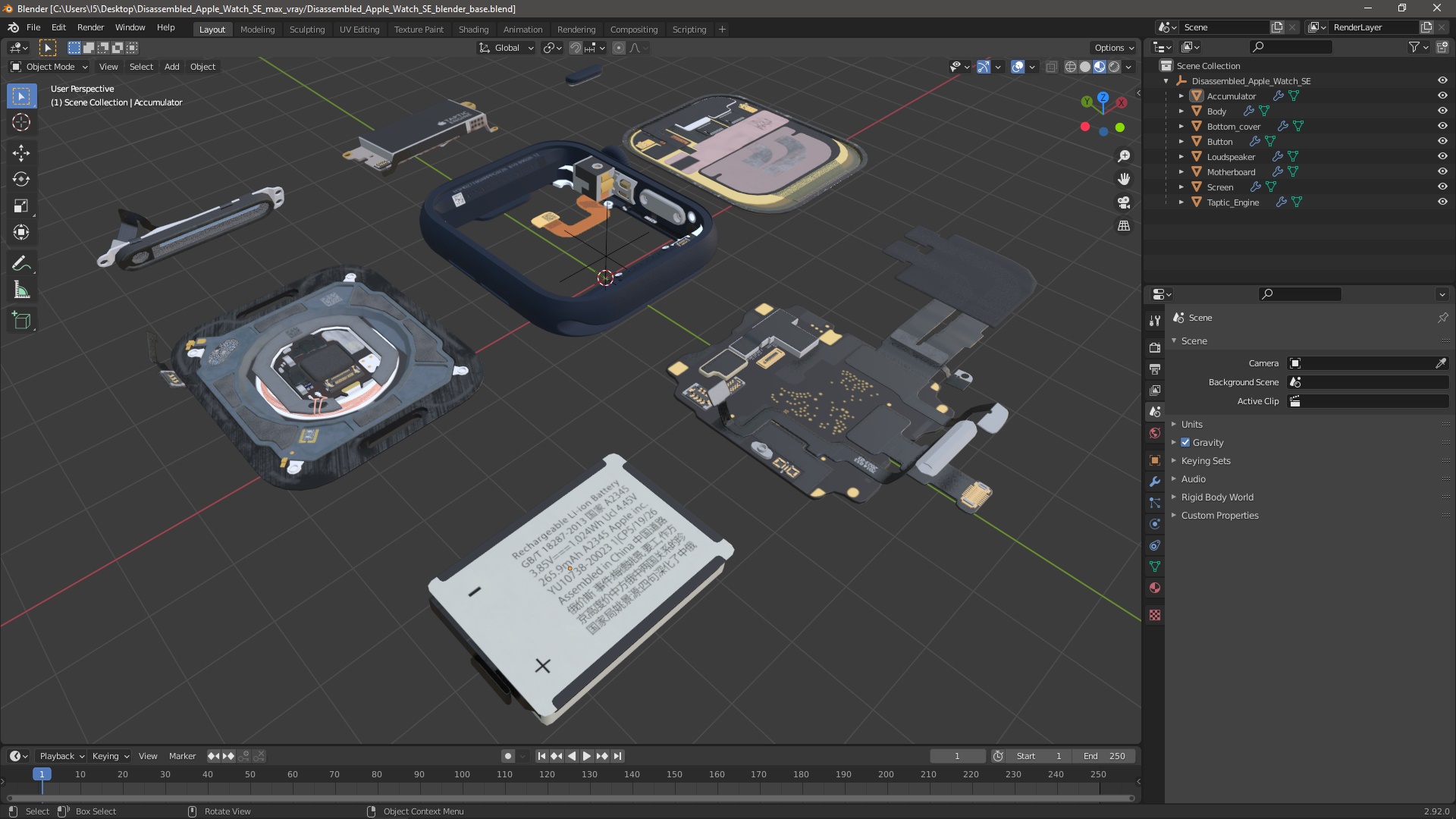
Task: Select the Move tool
Action: tap(21, 152)
